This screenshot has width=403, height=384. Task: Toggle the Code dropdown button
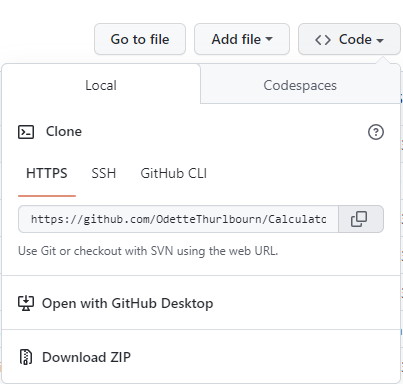(x=349, y=39)
